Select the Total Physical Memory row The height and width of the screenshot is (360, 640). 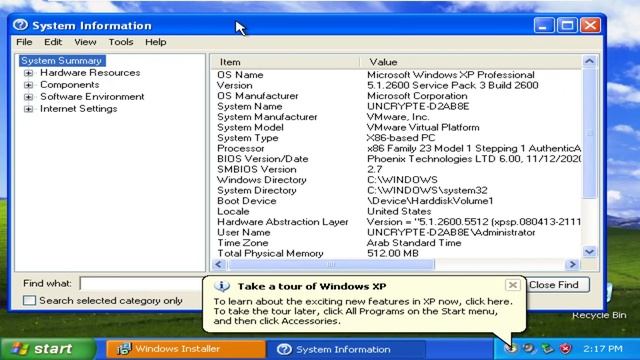(397, 253)
